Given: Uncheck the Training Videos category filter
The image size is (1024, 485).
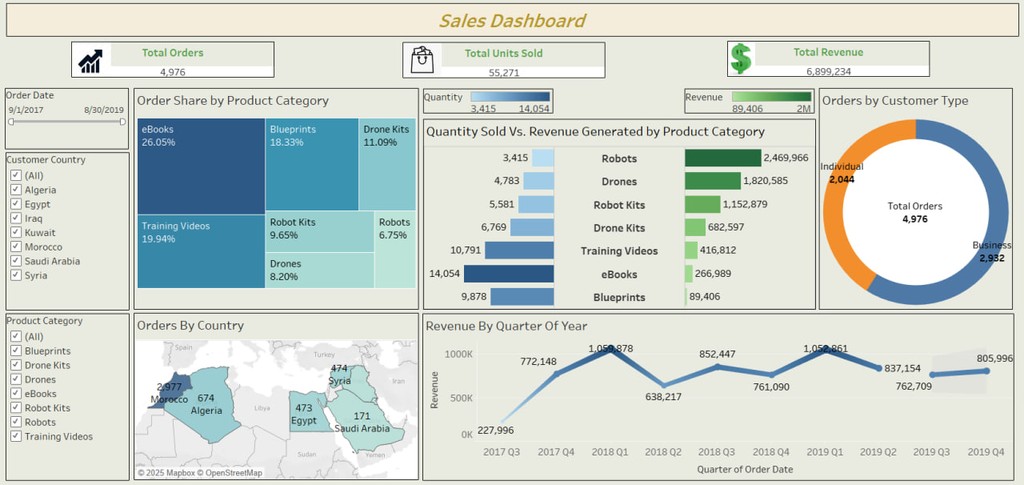Looking at the screenshot, I should [15, 436].
